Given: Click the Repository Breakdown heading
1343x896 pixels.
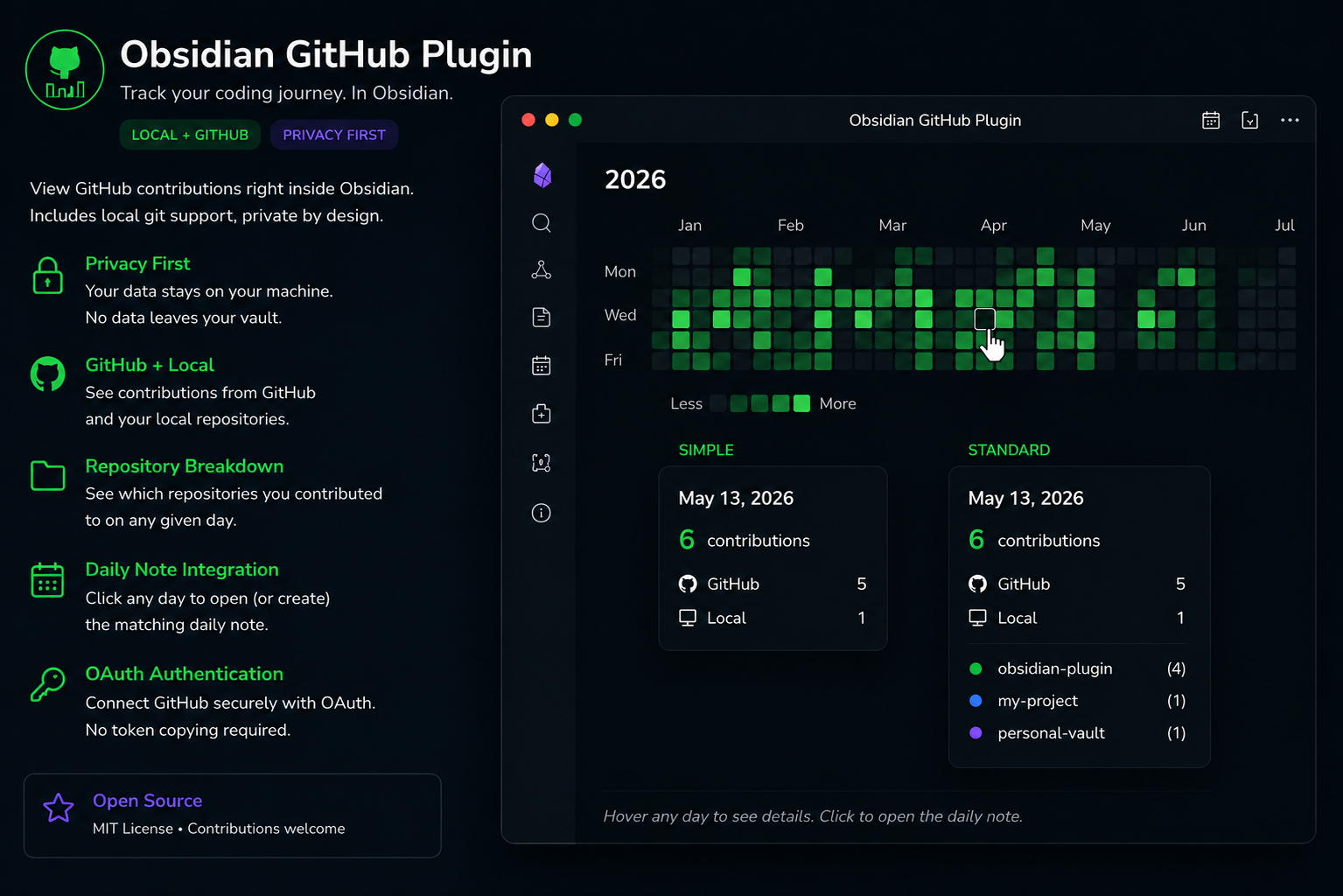Looking at the screenshot, I should (185, 466).
